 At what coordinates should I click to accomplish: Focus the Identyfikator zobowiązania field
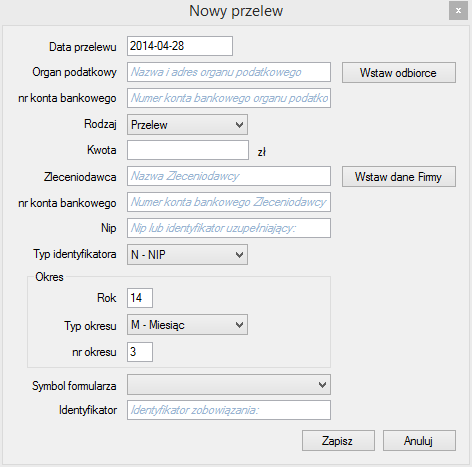point(229,410)
